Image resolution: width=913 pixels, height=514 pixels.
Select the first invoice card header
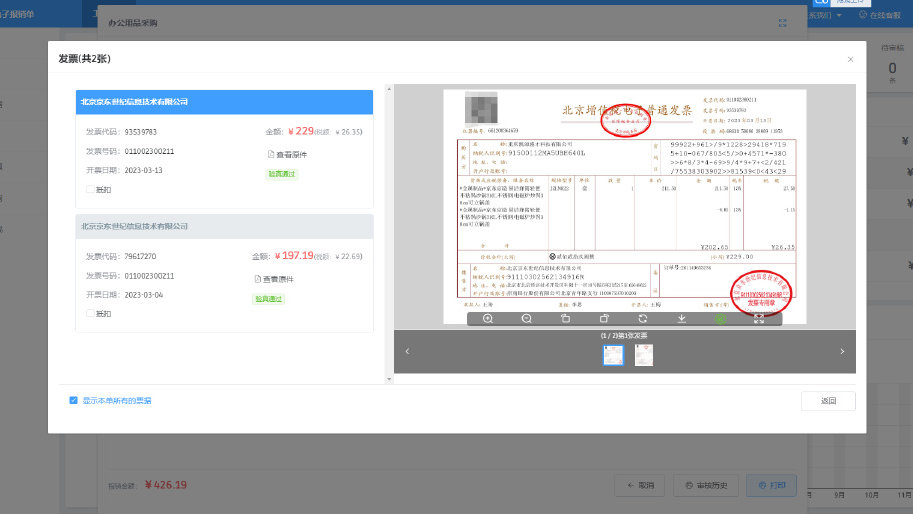224,102
